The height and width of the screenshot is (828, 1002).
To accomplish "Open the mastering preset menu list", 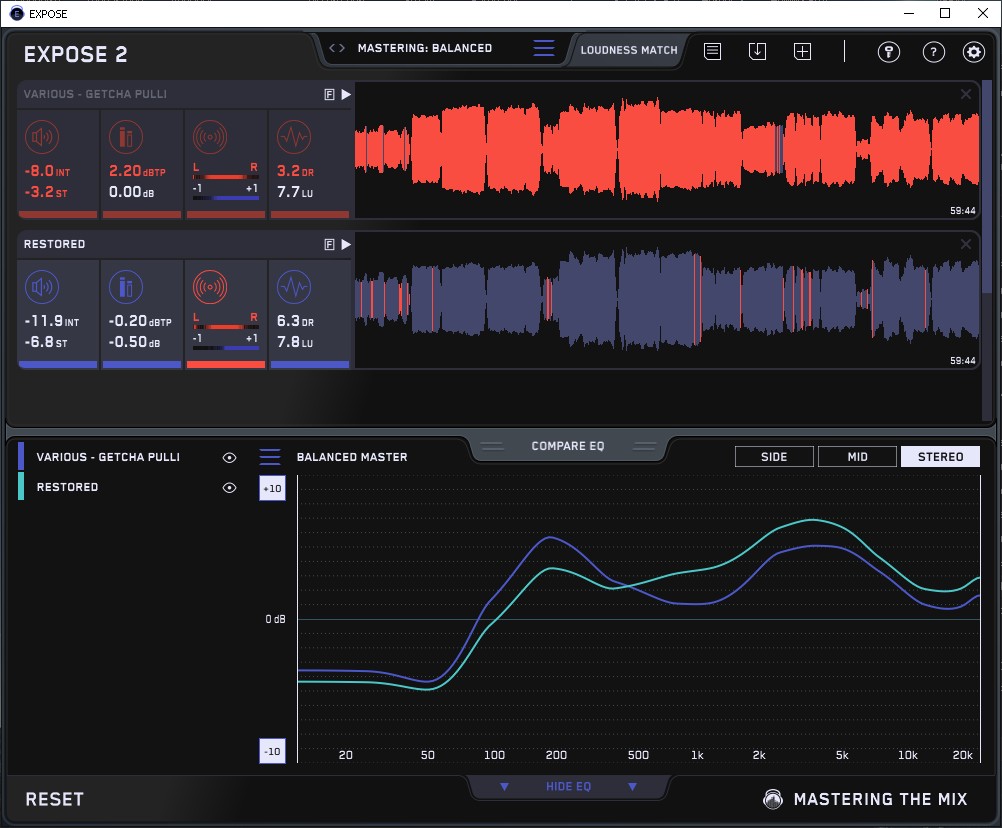I will pos(543,48).
